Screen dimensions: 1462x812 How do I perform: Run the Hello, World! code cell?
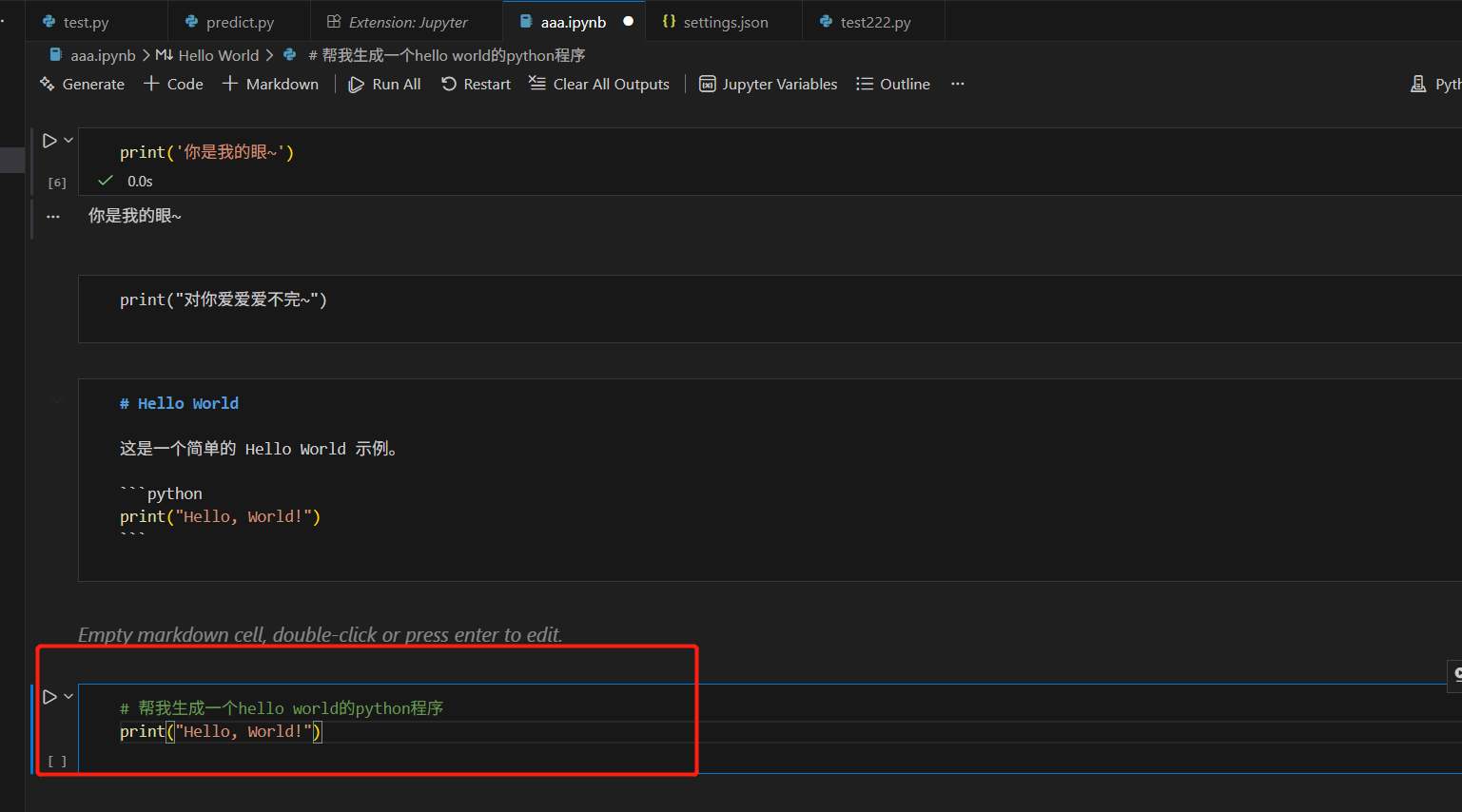coord(49,697)
